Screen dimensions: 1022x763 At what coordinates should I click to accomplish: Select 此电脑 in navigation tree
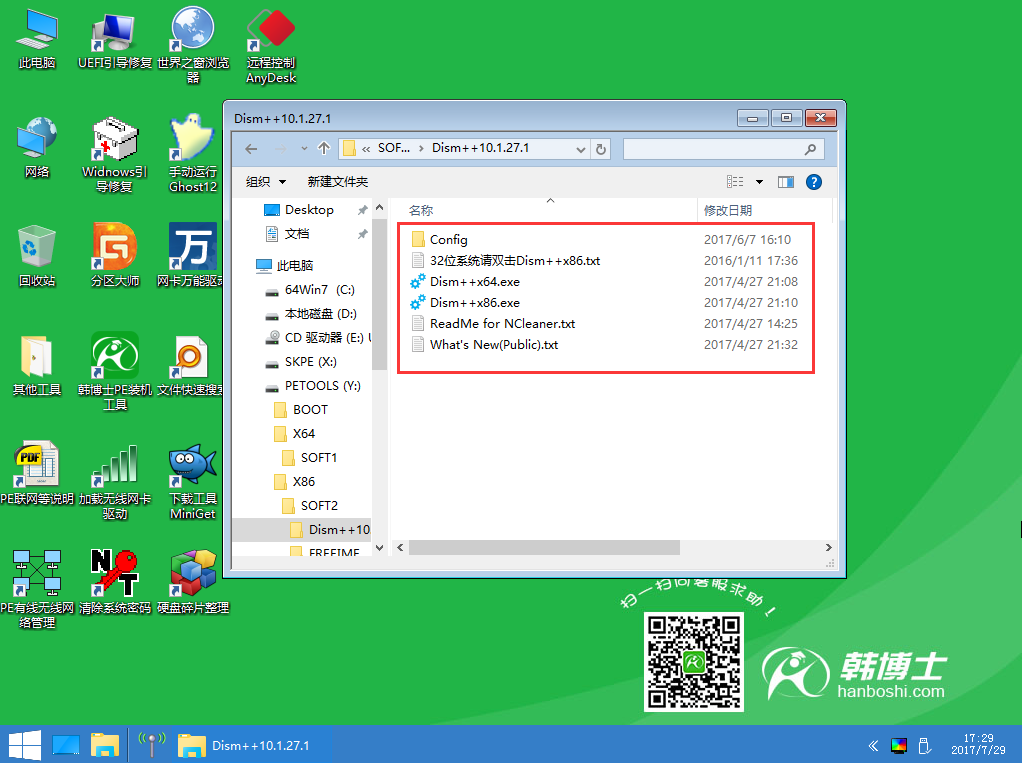[295, 266]
